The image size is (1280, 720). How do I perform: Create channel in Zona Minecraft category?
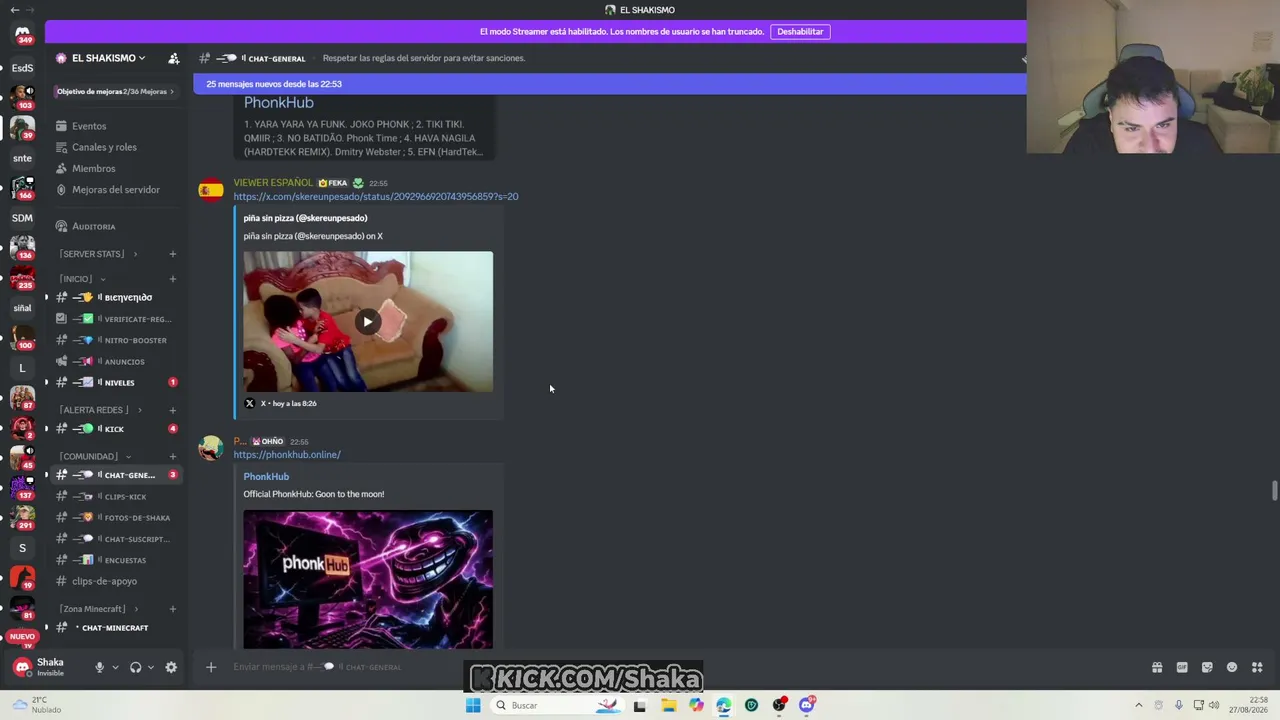click(x=173, y=609)
